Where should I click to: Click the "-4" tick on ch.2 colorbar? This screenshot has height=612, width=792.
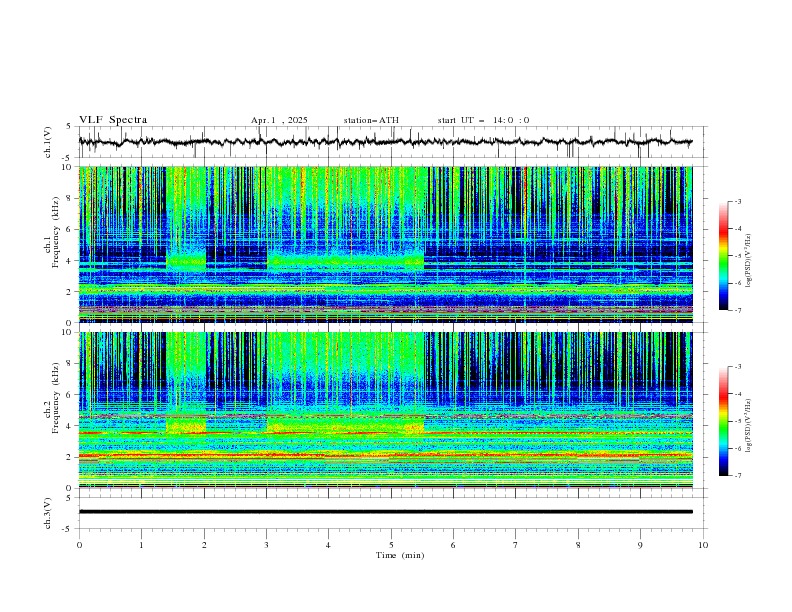(x=738, y=394)
